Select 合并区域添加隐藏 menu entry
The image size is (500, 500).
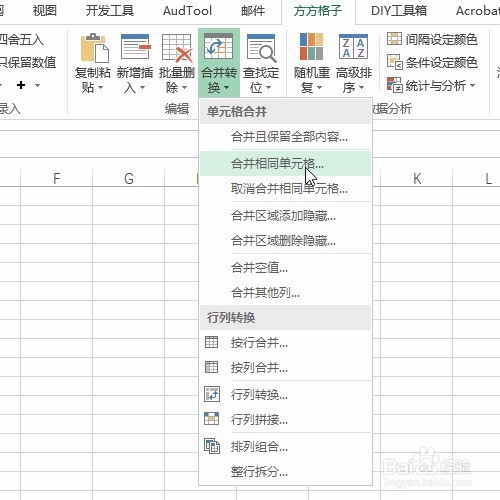click(x=285, y=216)
